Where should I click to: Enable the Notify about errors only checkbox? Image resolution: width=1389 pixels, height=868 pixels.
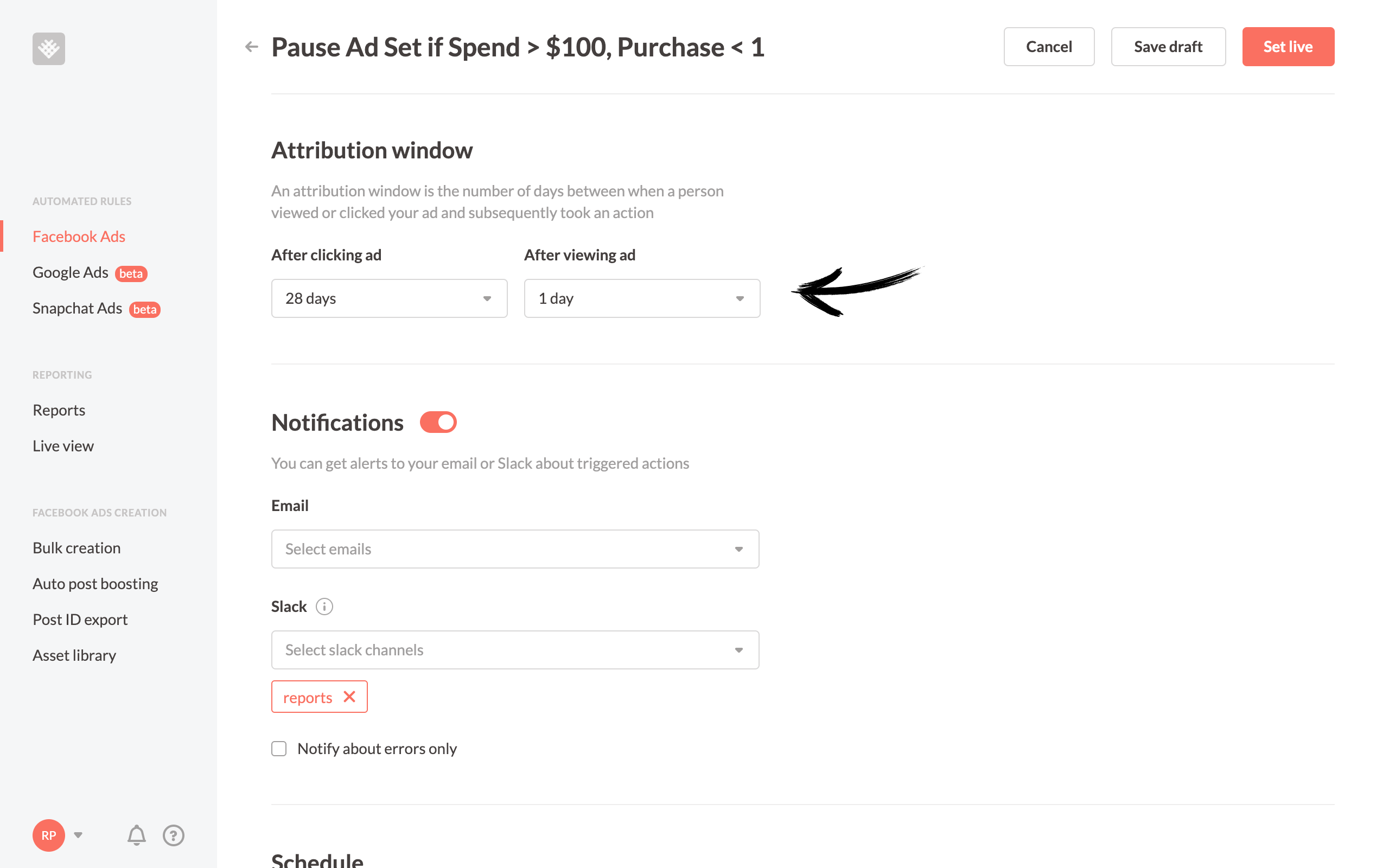point(278,748)
